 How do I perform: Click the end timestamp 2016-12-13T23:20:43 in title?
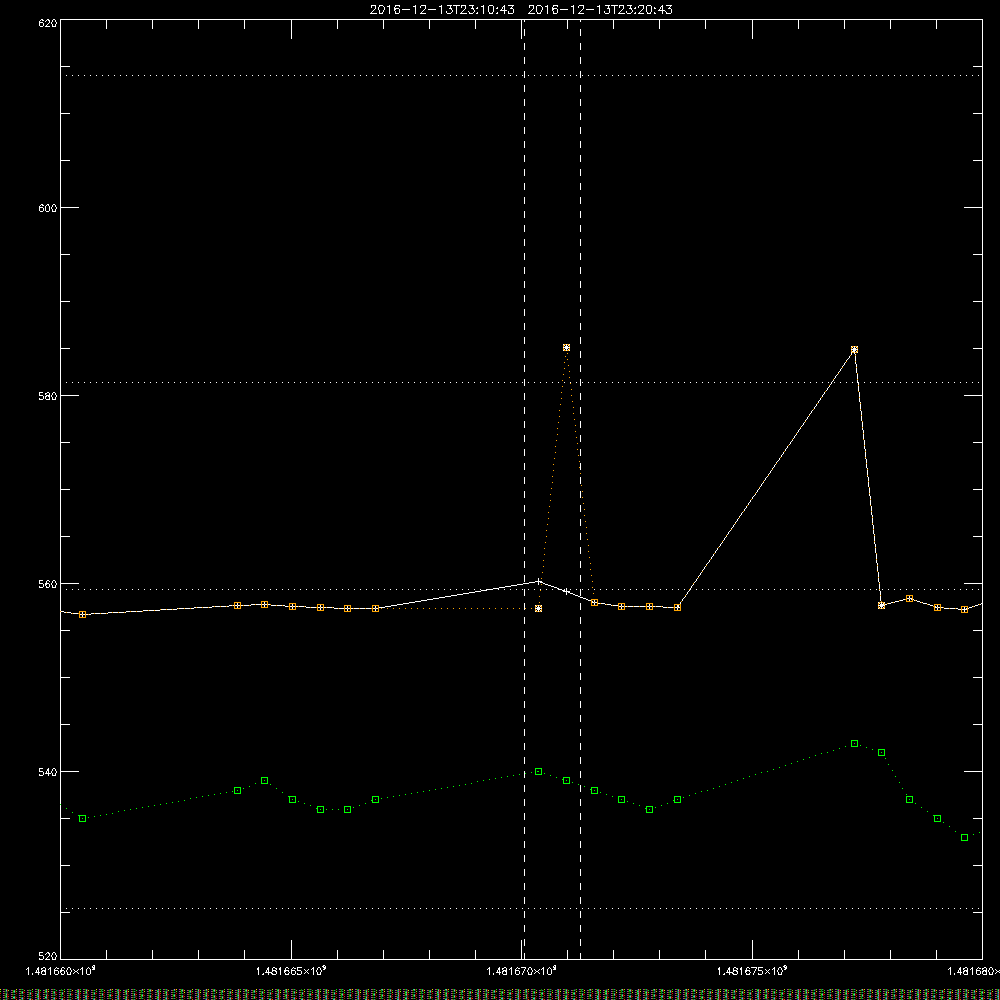pos(600,10)
